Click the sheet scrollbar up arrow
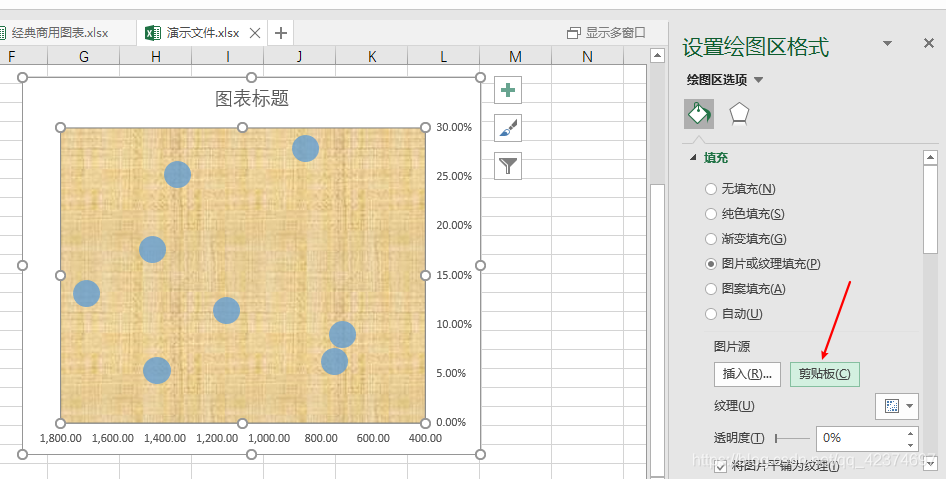 [657, 56]
